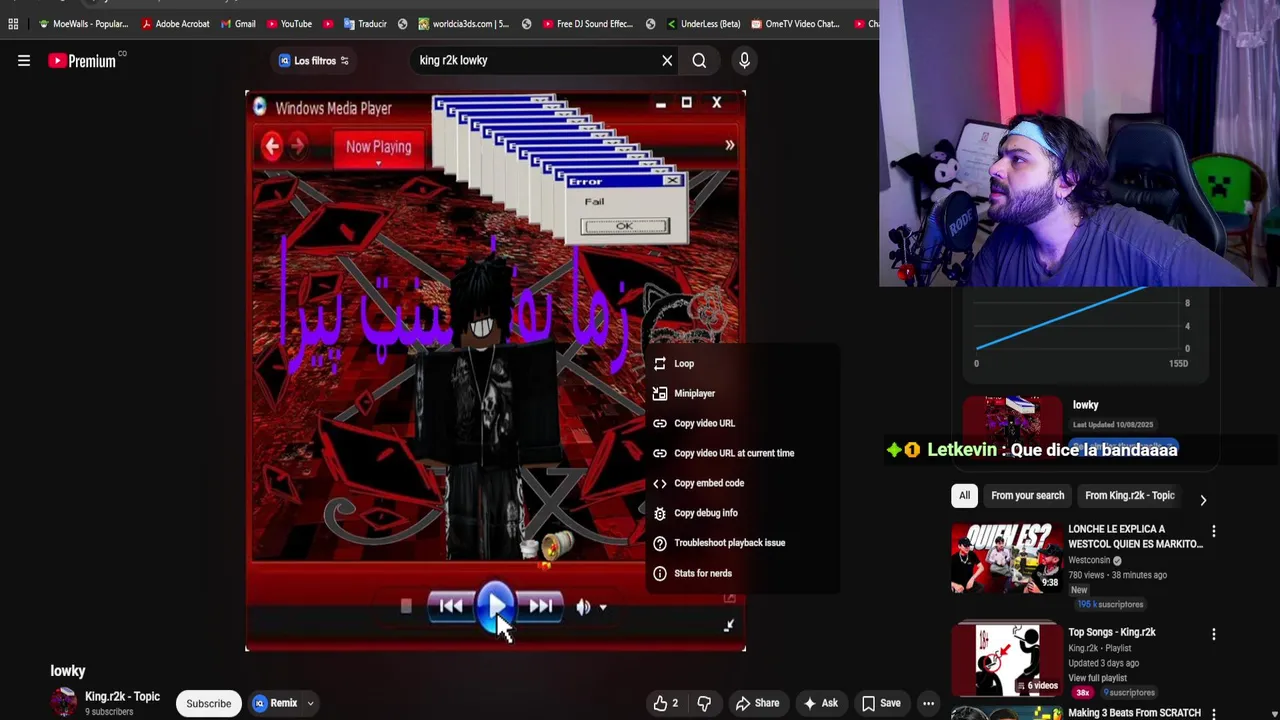
Task: Open the Free DJ Sound Effects bookmark
Action: (587, 24)
